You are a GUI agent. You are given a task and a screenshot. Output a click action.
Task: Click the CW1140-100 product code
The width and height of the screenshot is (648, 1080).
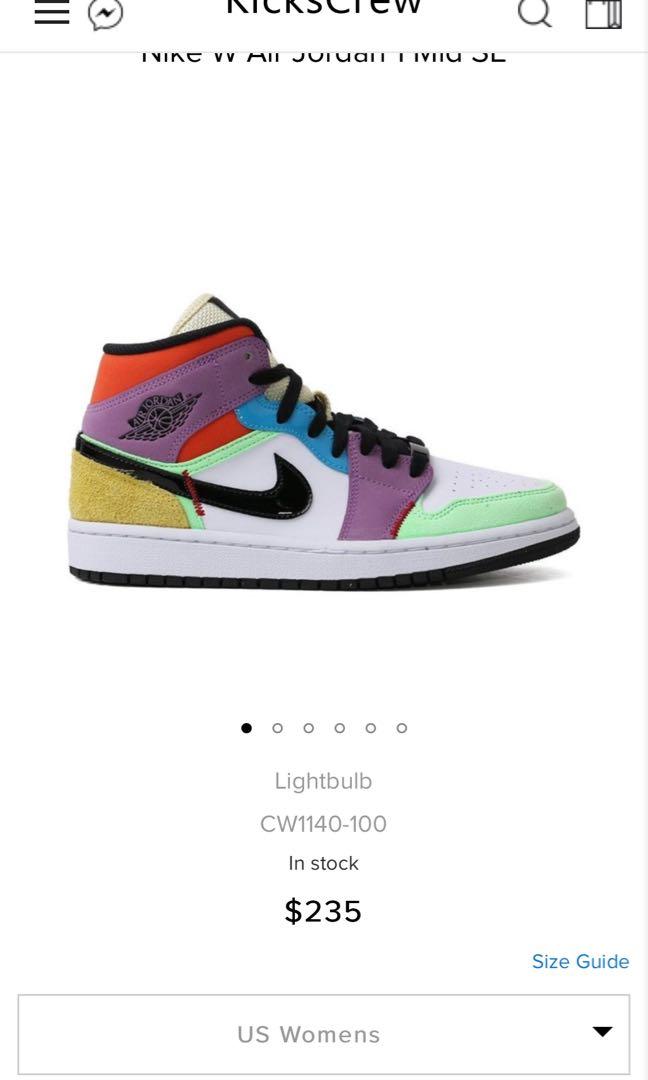coord(324,824)
